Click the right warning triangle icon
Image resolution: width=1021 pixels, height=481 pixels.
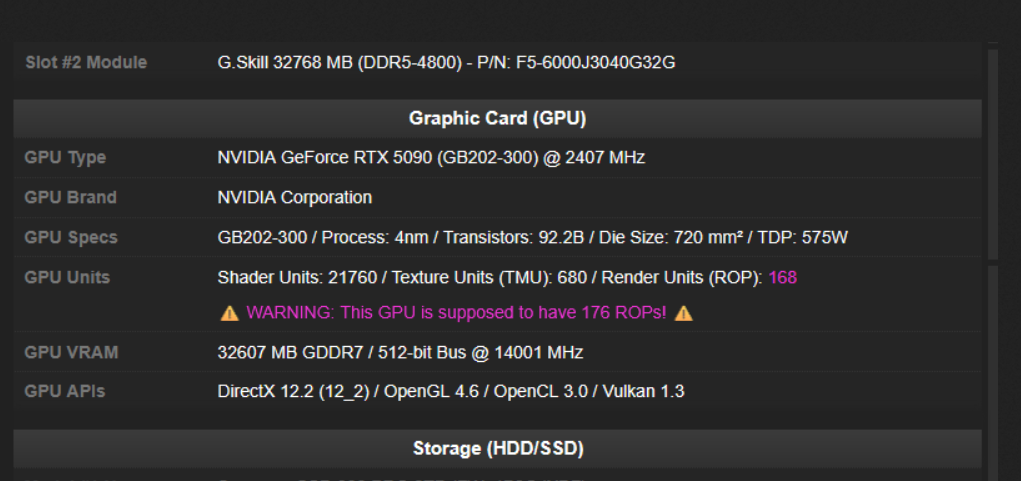coord(684,314)
